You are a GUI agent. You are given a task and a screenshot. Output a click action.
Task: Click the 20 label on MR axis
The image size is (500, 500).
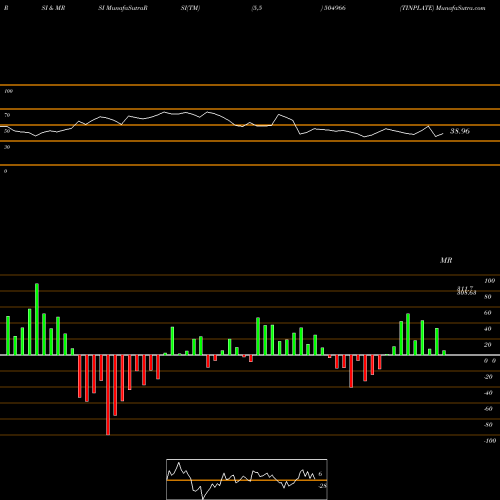tap(488, 345)
